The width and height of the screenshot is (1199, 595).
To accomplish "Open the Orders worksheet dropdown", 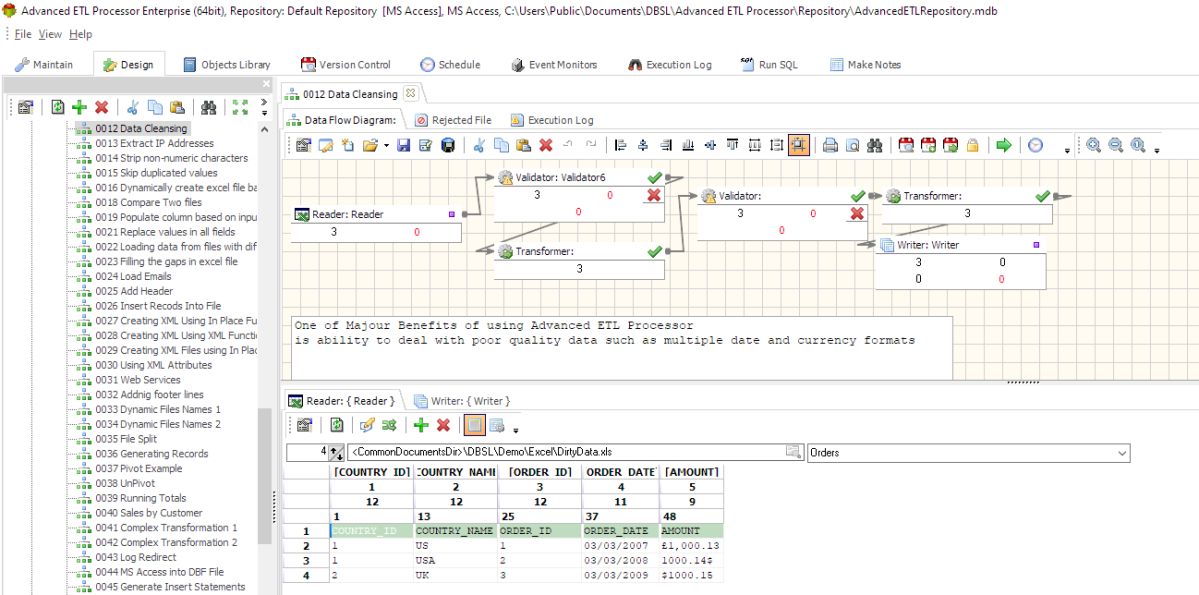I will click(1123, 453).
